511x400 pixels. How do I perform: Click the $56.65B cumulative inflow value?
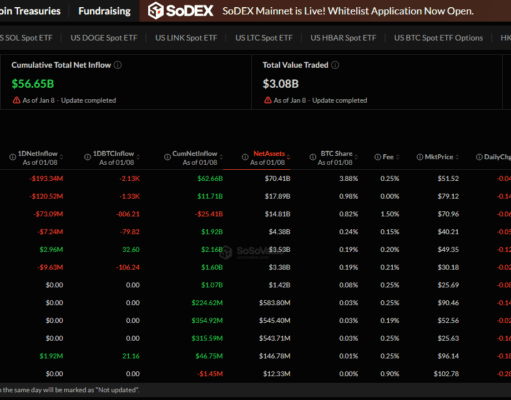coord(33,84)
